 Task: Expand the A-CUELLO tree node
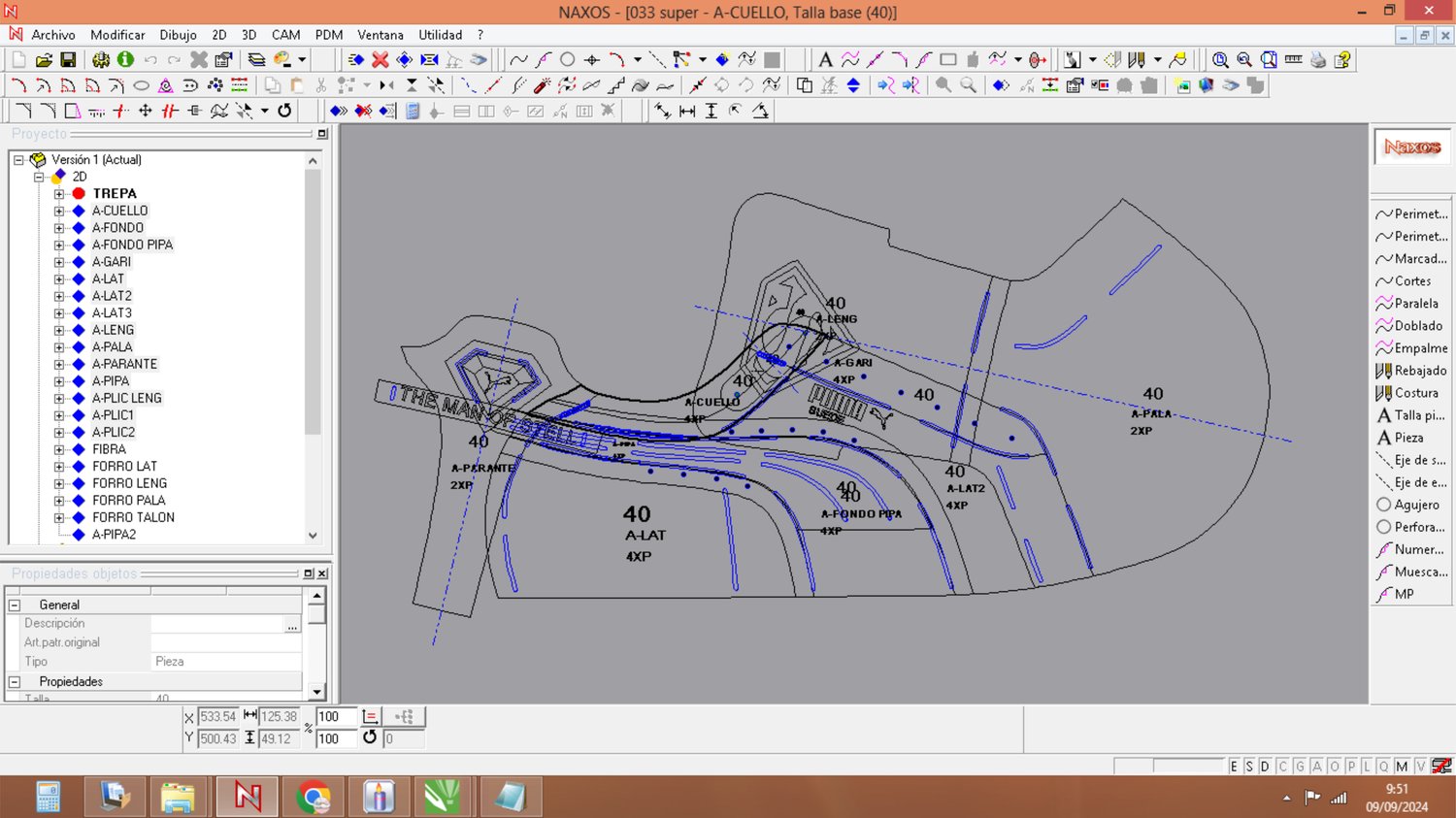pyautogui.click(x=59, y=211)
